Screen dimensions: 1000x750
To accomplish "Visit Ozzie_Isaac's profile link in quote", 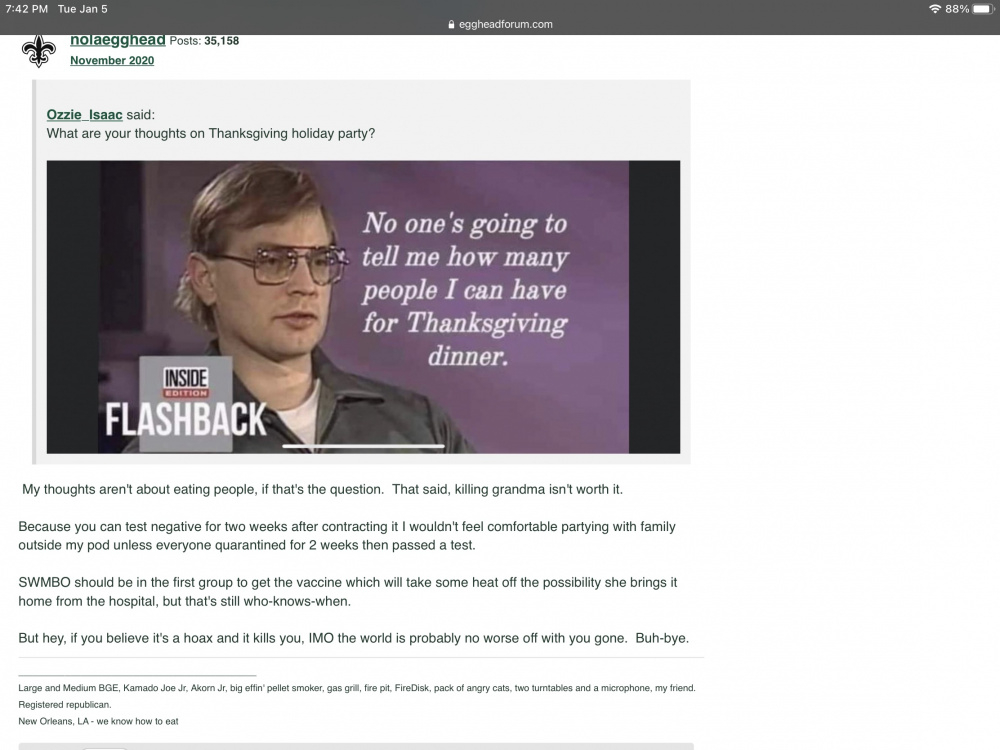I will pyautogui.click(x=84, y=115).
